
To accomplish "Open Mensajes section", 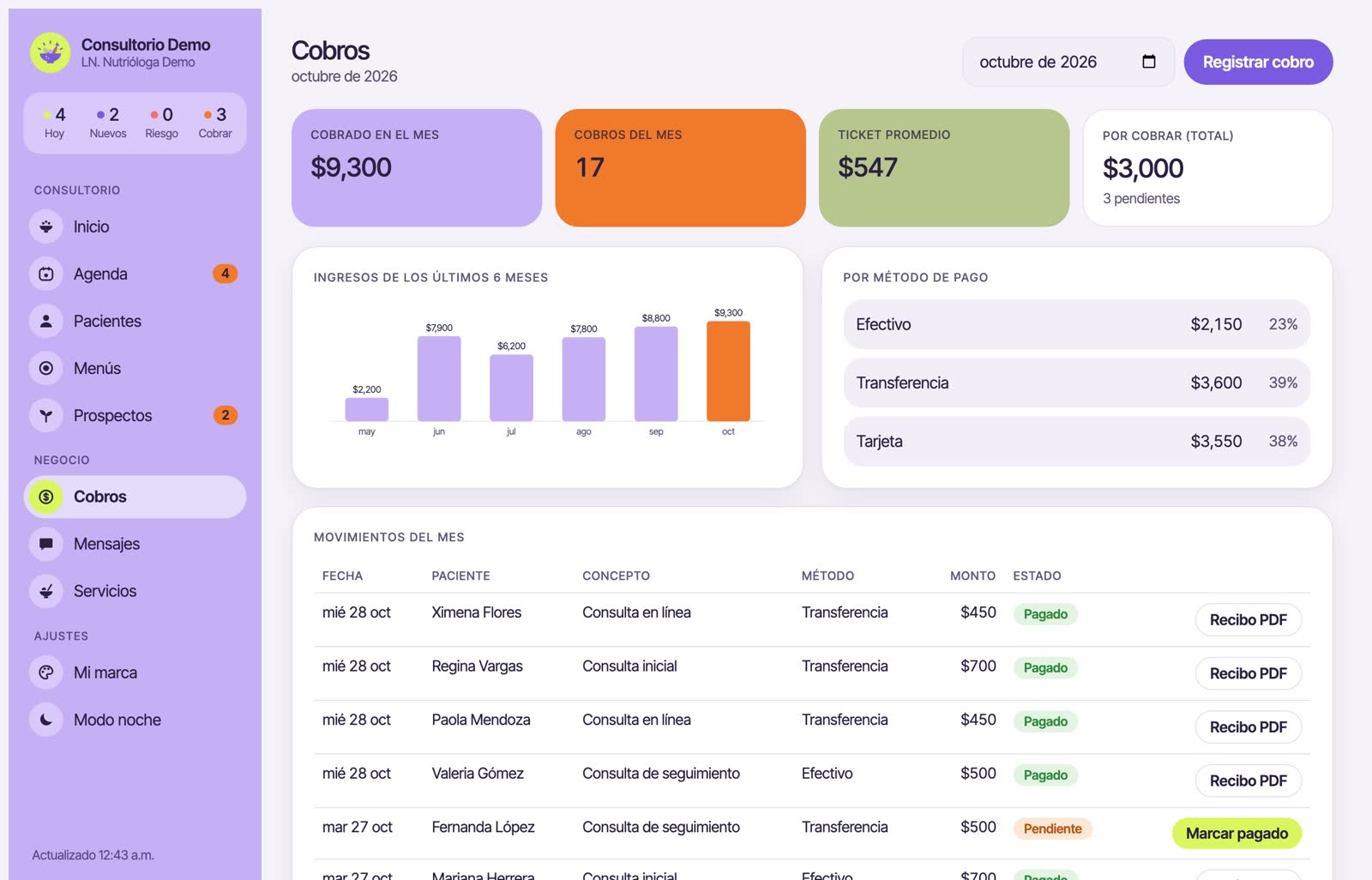I will point(135,544).
